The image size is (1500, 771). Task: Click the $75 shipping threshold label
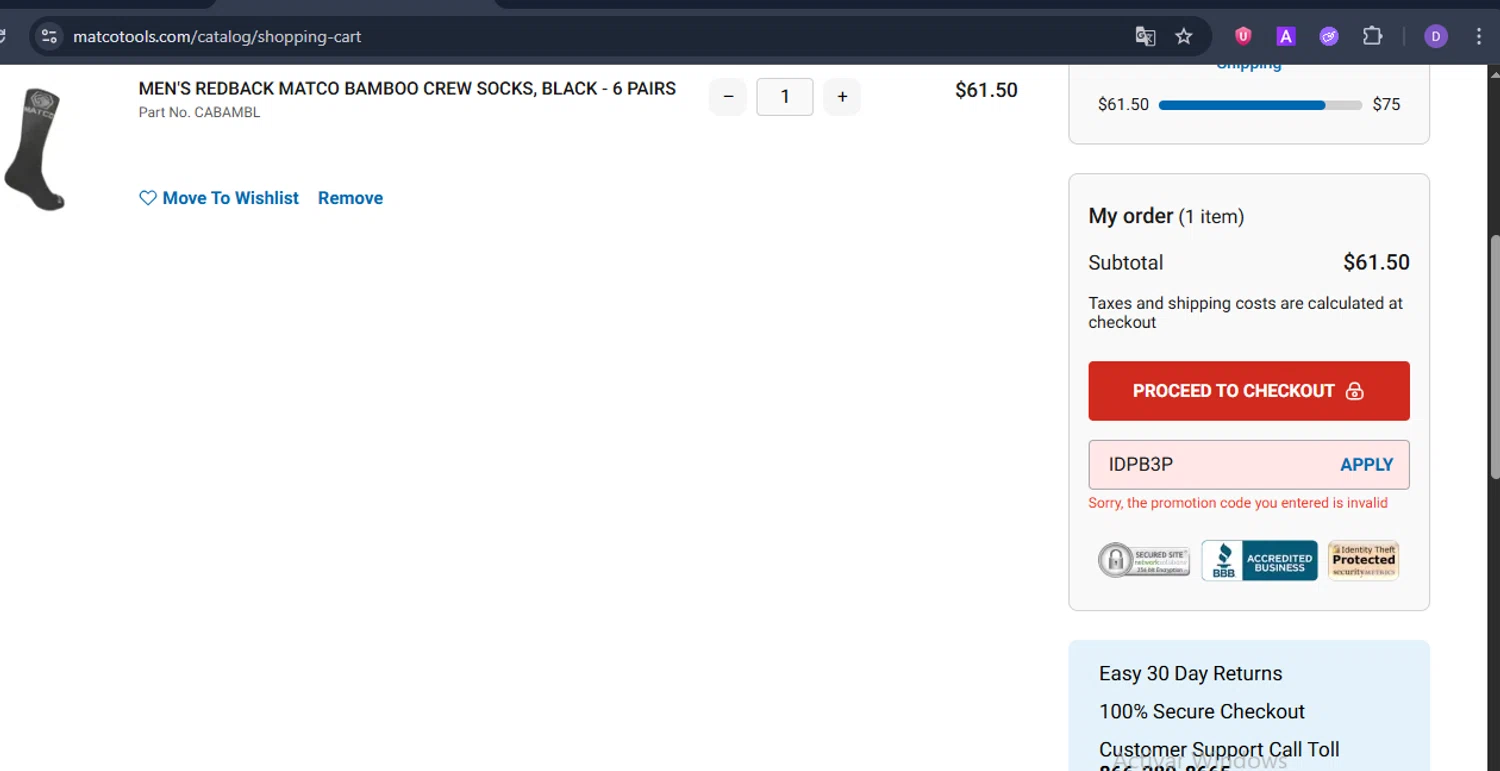1386,105
